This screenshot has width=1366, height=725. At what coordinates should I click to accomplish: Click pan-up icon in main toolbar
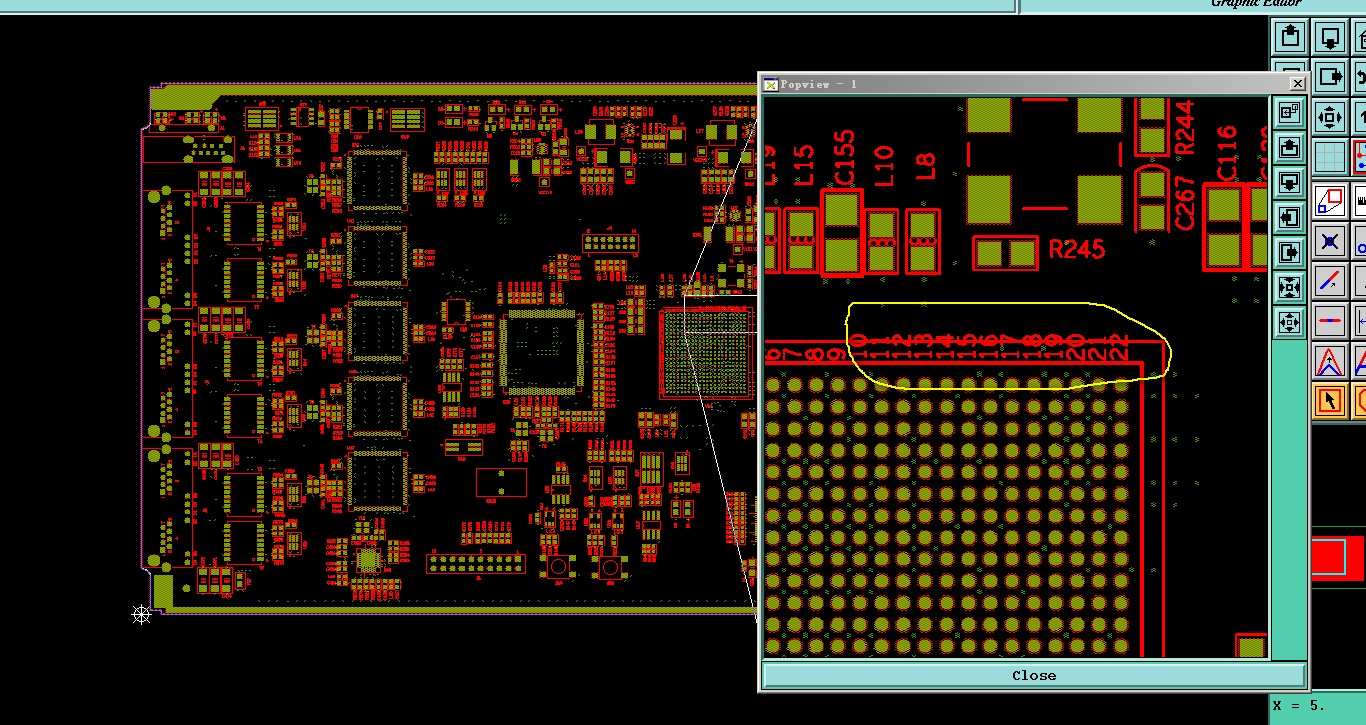pyautogui.click(x=1290, y=37)
